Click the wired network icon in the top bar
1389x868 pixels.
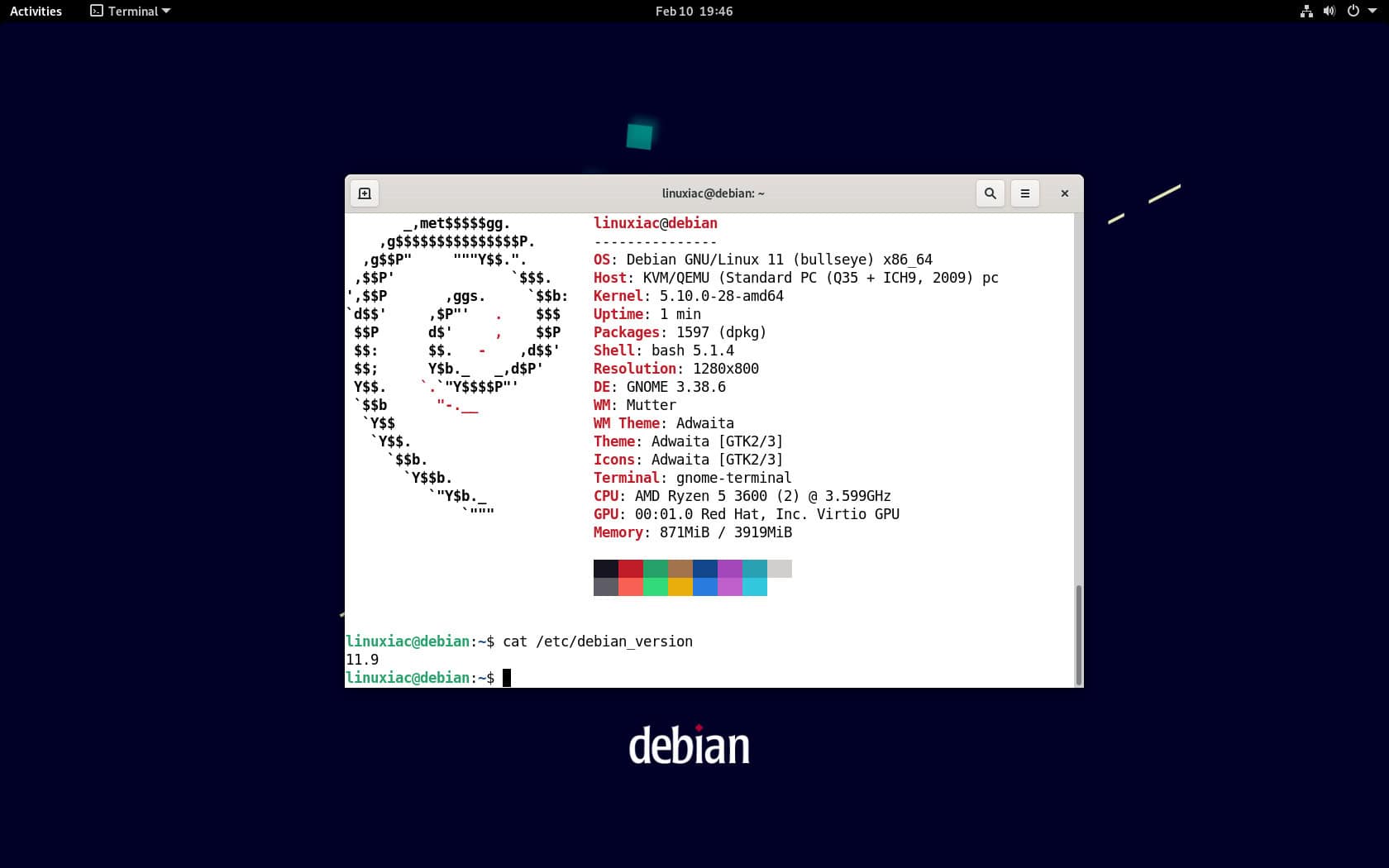click(1306, 11)
